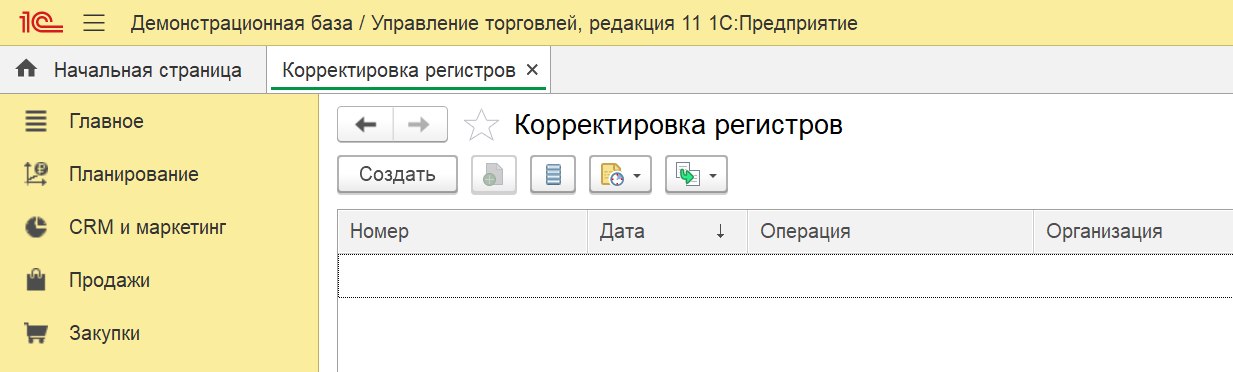Click the register movements list icon
This screenshot has width=1233, height=372.
point(552,175)
